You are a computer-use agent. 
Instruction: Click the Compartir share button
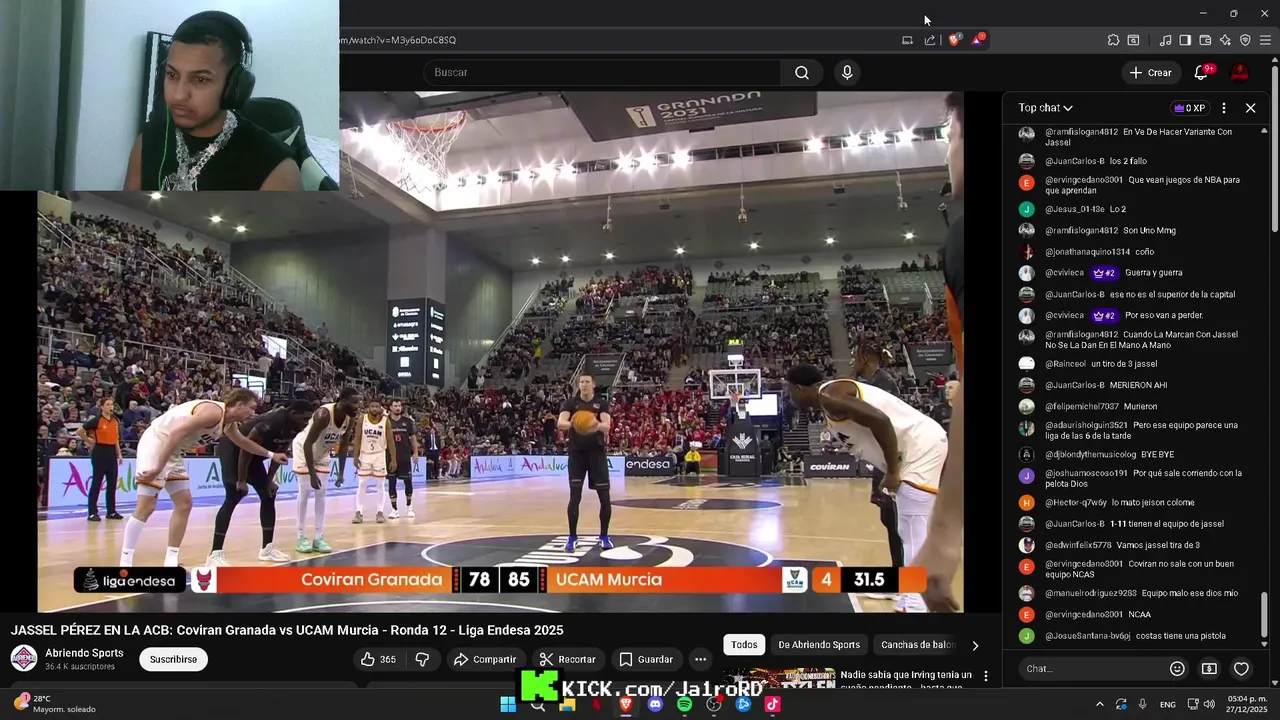[485, 659]
